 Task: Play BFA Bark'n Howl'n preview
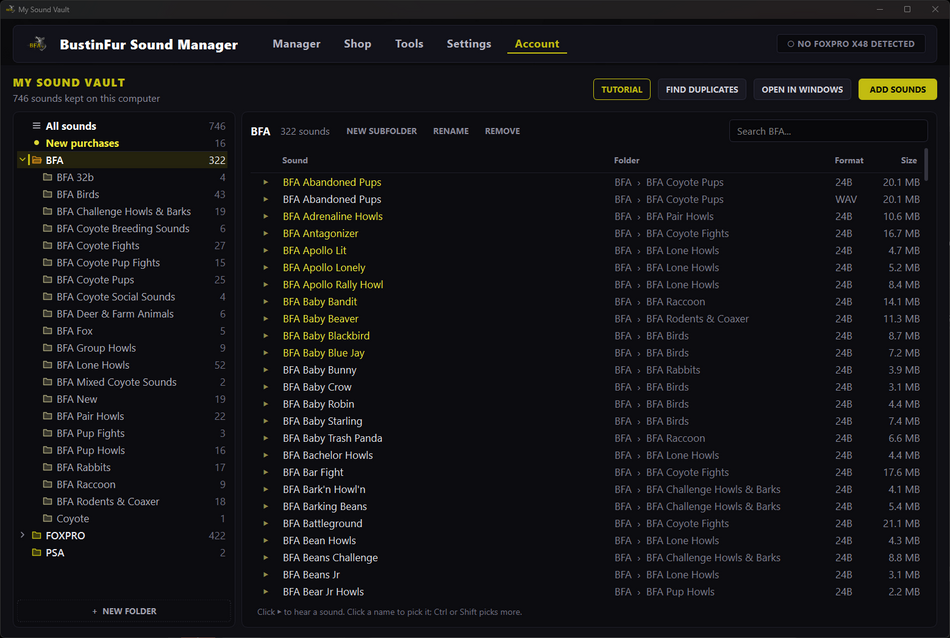(x=265, y=489)
